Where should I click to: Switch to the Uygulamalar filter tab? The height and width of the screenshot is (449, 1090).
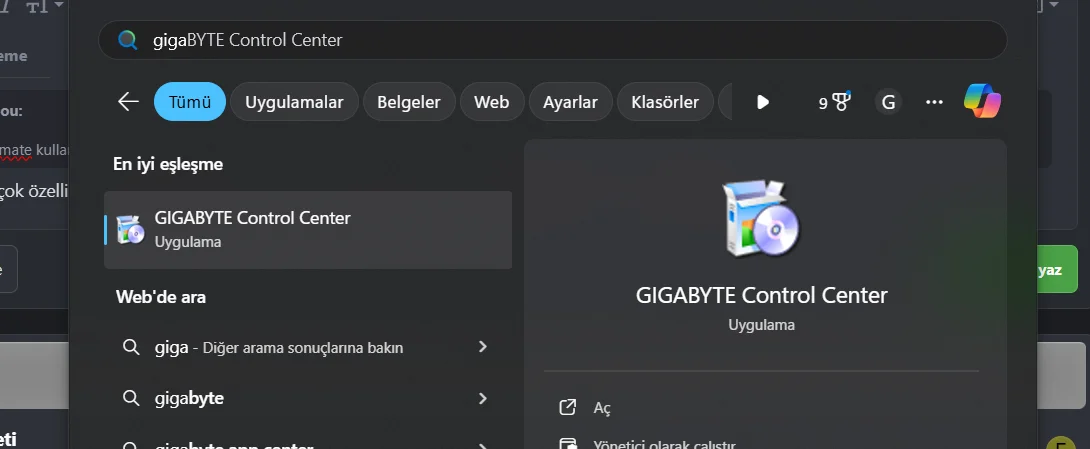294,102
